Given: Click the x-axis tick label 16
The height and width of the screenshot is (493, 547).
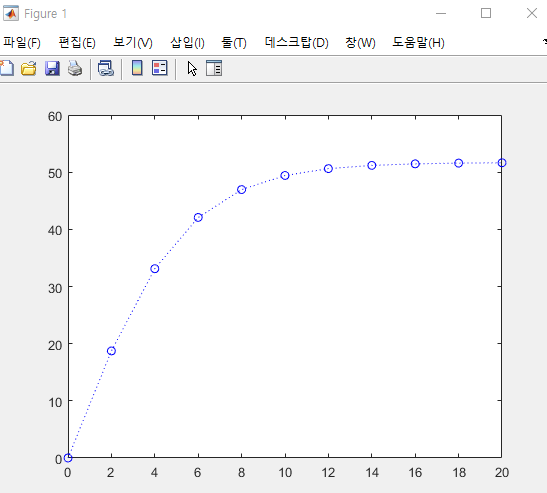Looking at the screenshot, I should 415,472.
